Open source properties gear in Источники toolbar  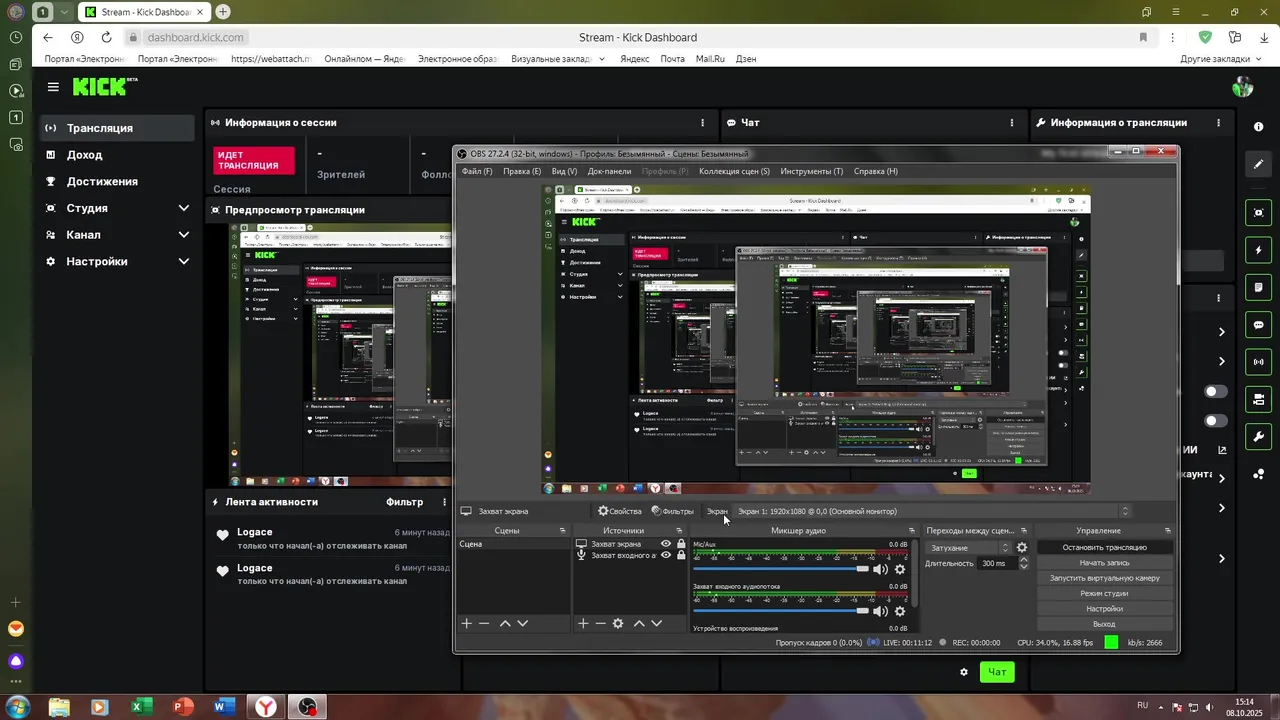click(618, 623)
